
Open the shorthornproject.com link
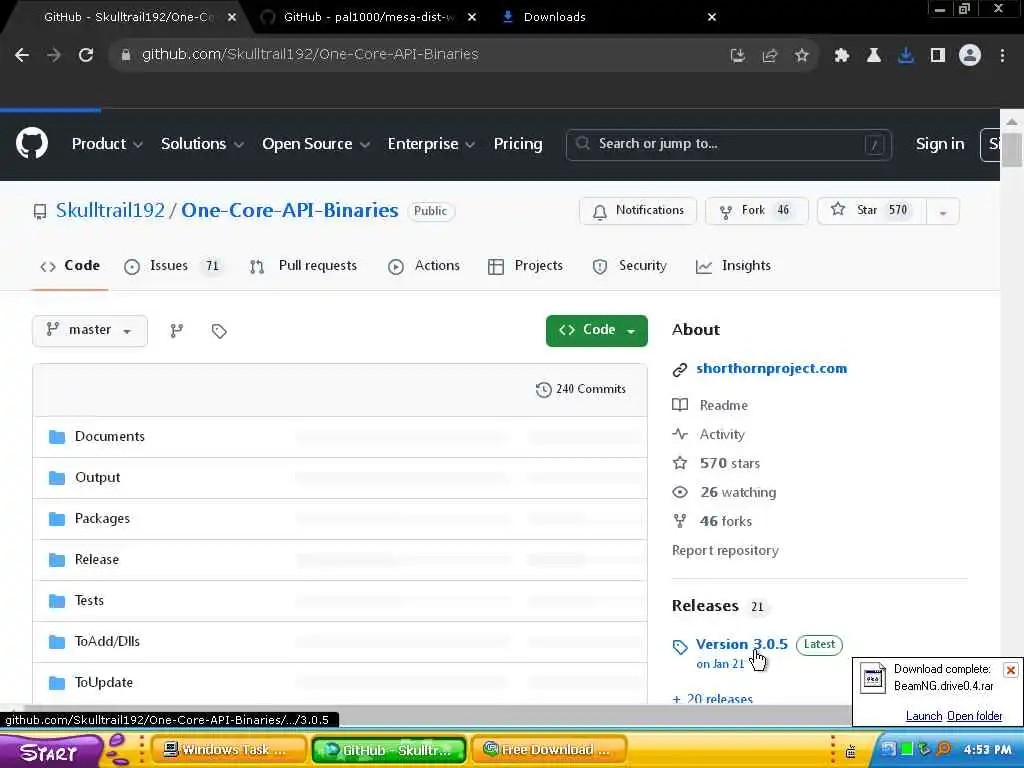pos(771,368)
